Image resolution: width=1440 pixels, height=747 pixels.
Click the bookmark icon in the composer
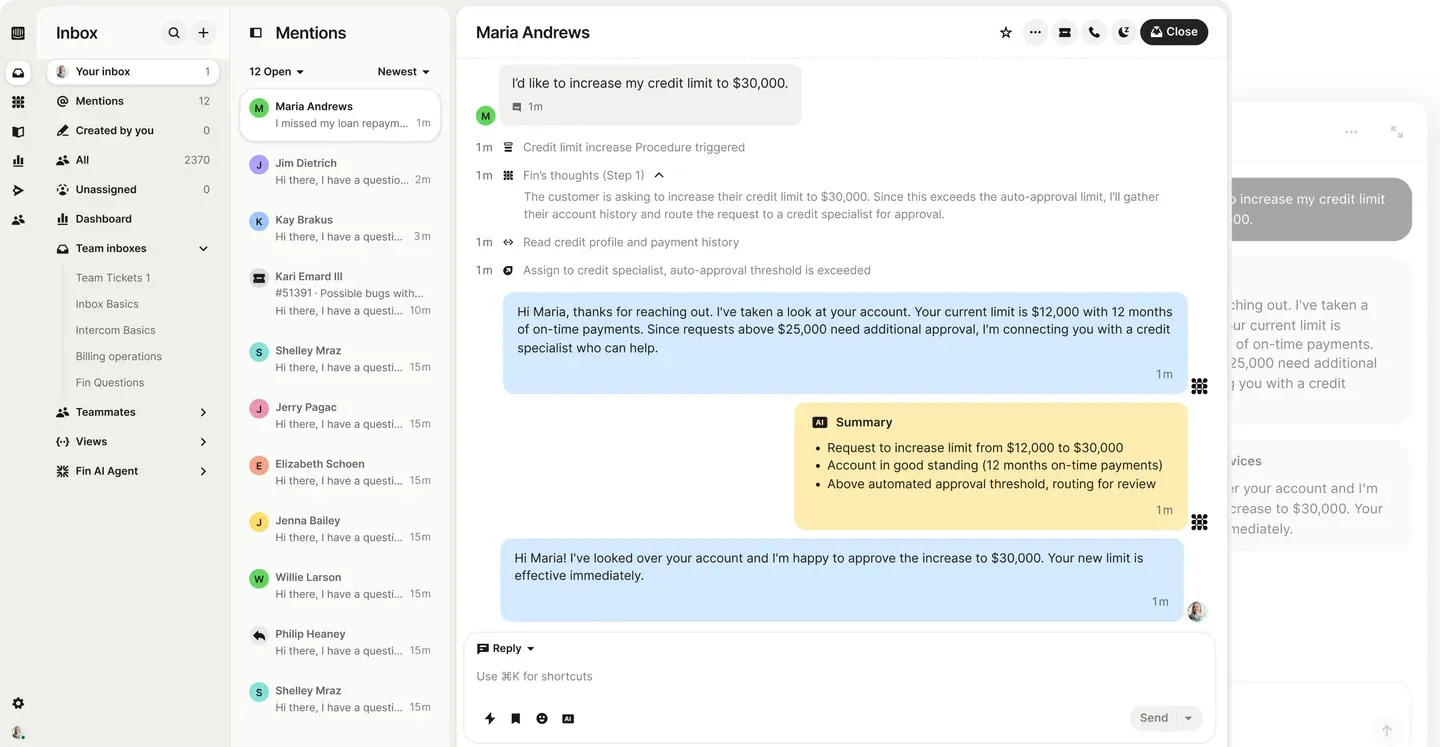[x=516, y=718]
